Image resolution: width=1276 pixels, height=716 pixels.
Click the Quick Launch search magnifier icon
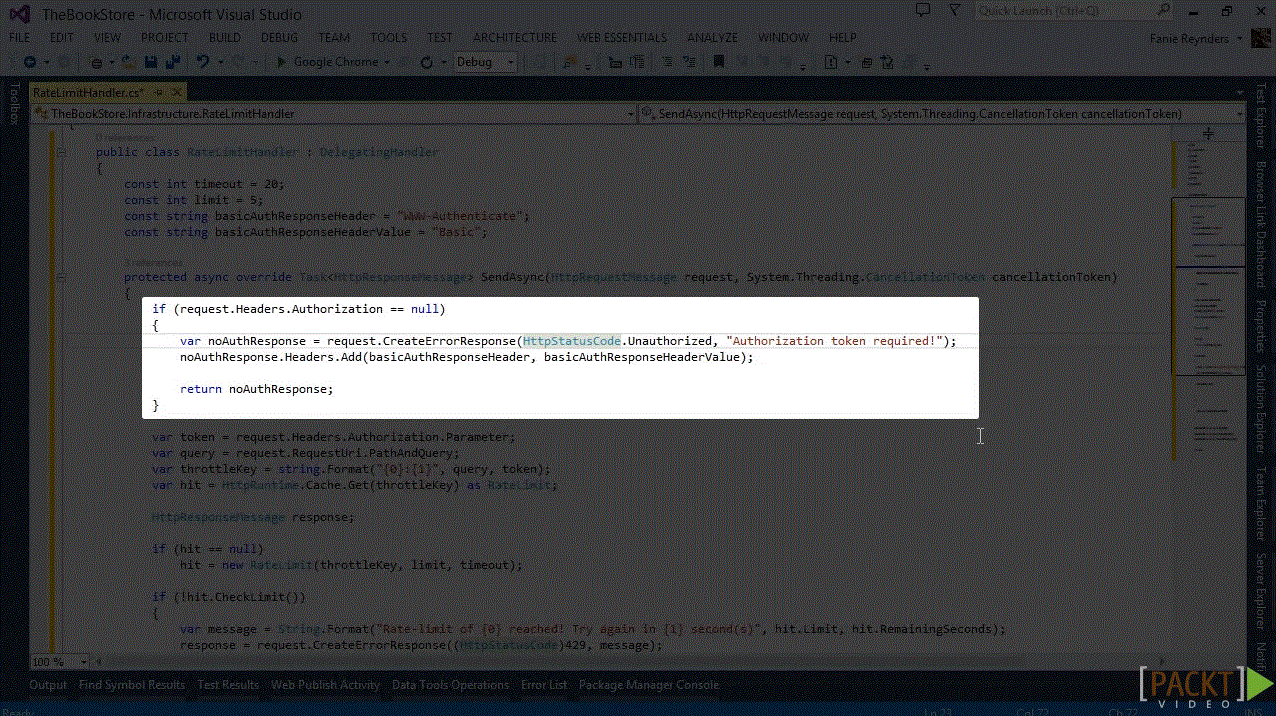tap(1163, 11)
